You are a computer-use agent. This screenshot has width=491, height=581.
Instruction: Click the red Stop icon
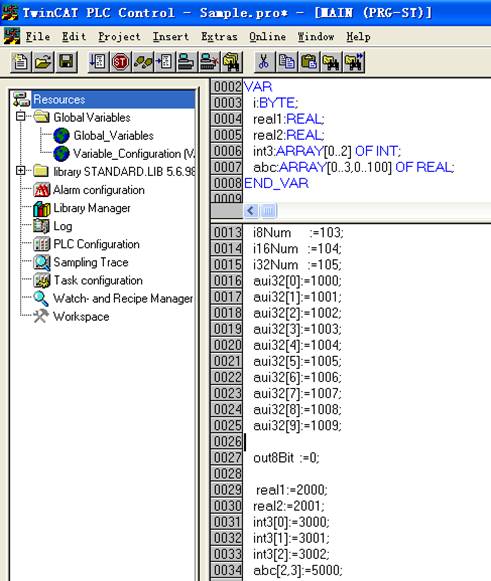pos(120,62)
